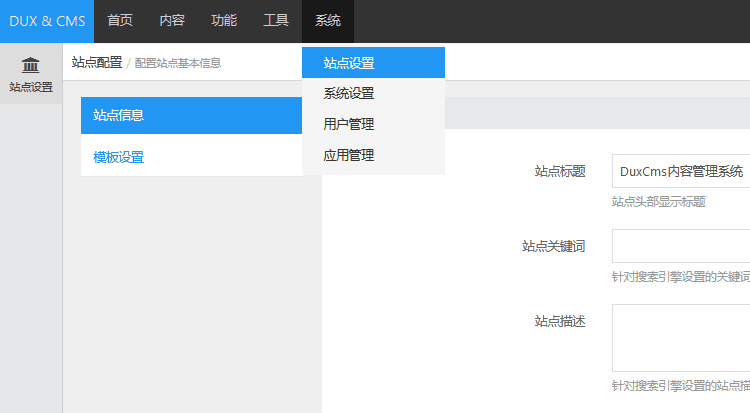Go to 用户管理 from the dropdown
The image size is (750, 413).
pyautogui.click(x=349, y=124)
